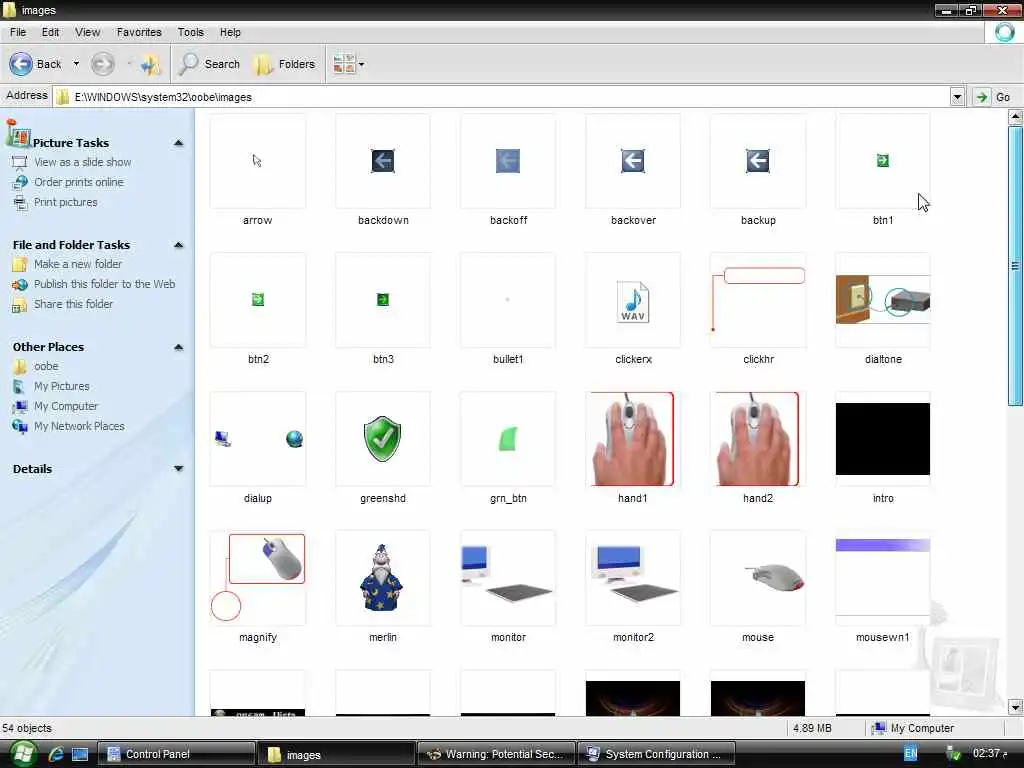Select the mousewn1 image thumbnail
Viewport: 1024px width, 768px height.
(x=883, y=578)
